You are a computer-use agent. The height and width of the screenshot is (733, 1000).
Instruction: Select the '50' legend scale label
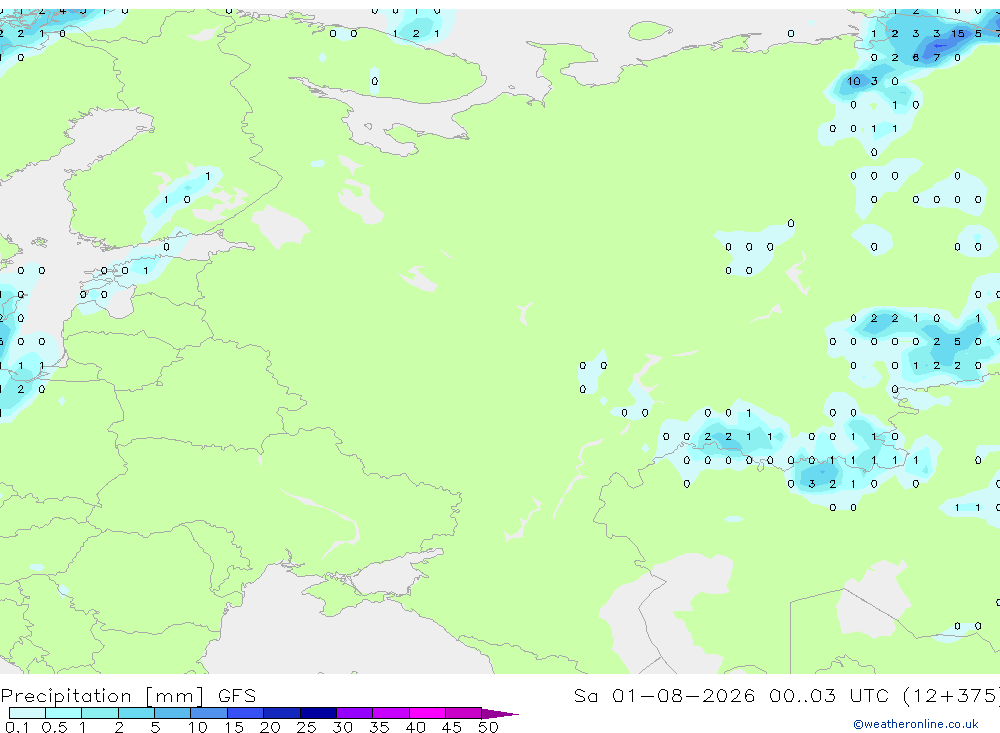pos(488,727)
